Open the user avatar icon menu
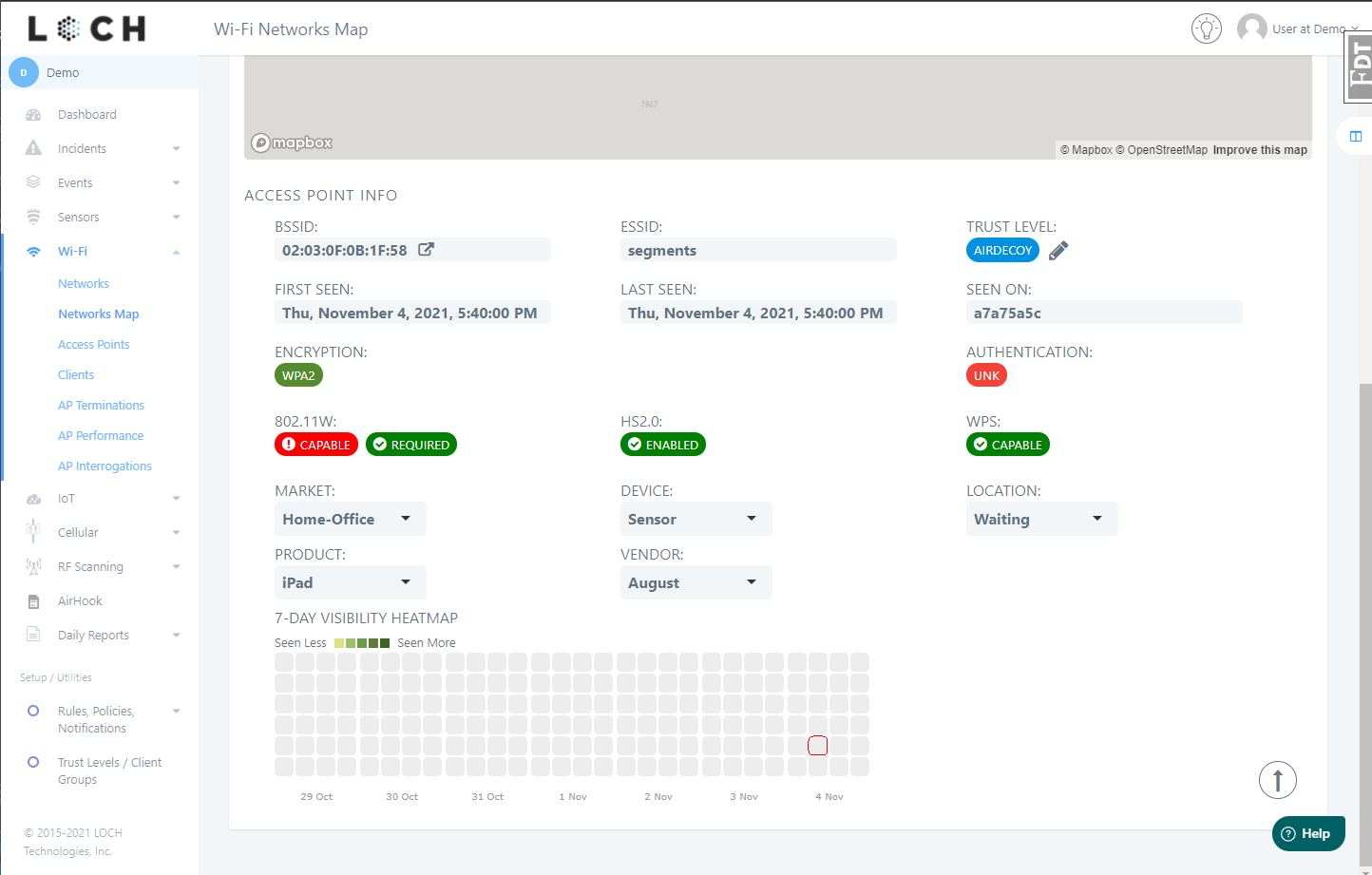Image resolution: width=1372 pixels, height=875 pixels. tap(1252, 29)
